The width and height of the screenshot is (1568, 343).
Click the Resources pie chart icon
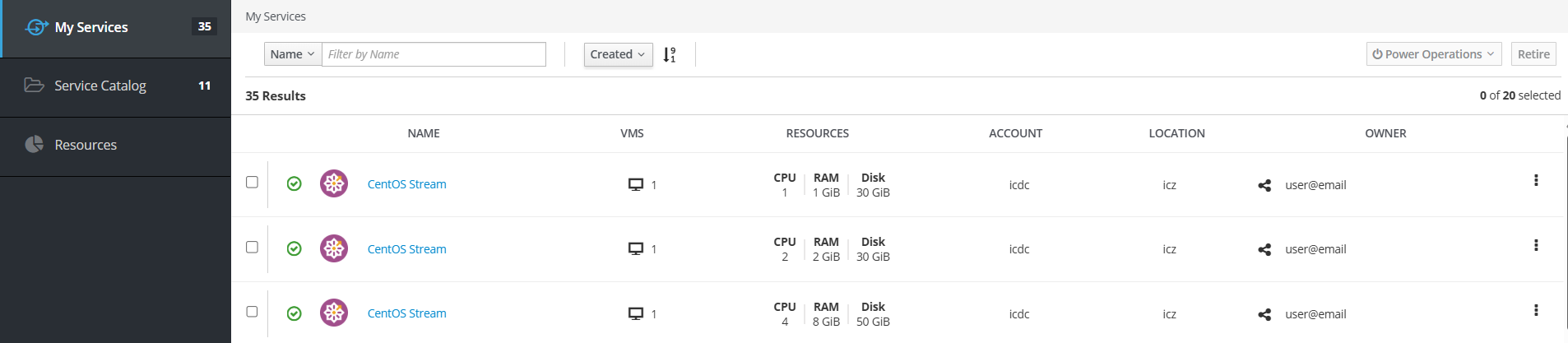pos(34,144)
